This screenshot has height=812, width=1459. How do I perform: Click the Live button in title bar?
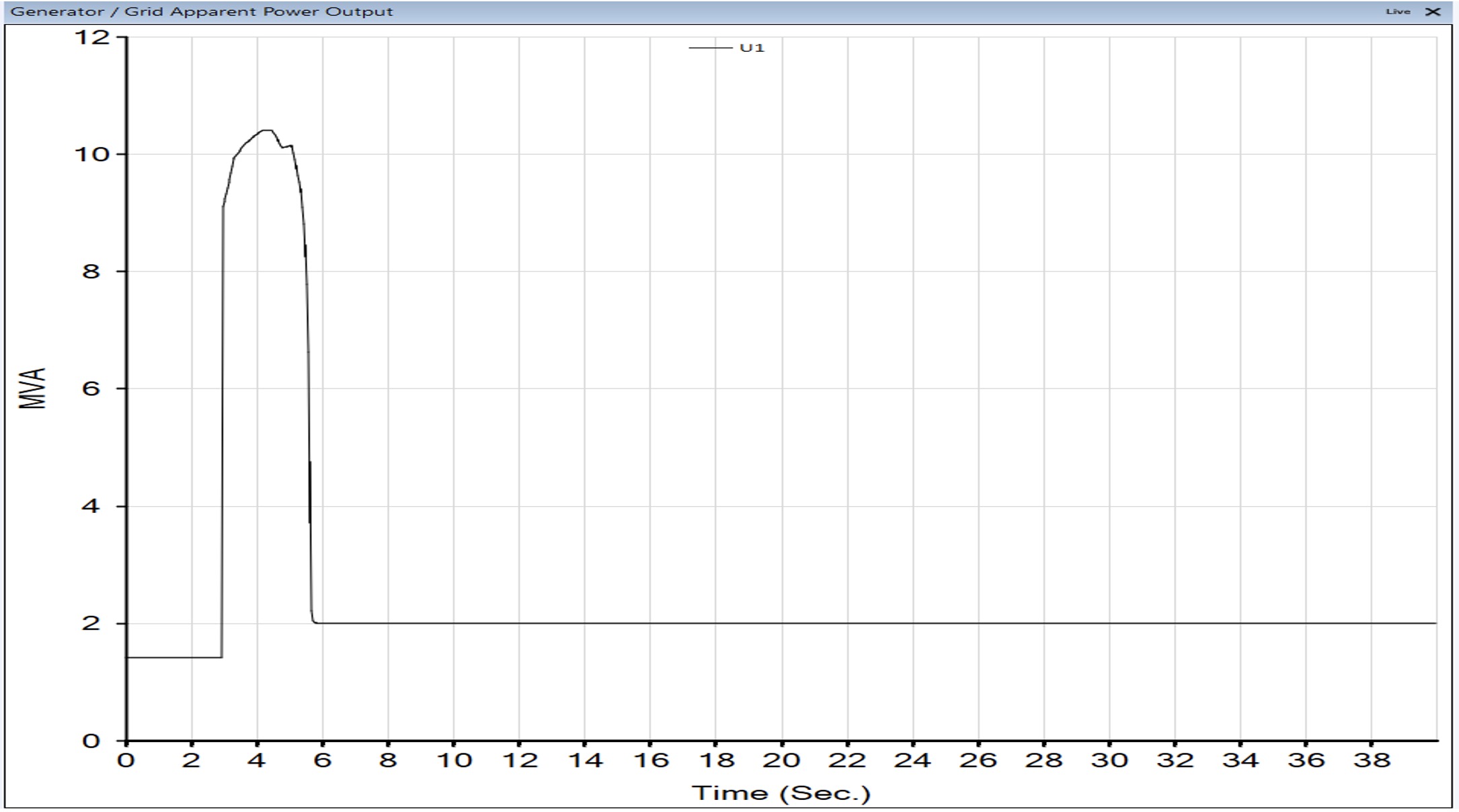click(1398, 11)
